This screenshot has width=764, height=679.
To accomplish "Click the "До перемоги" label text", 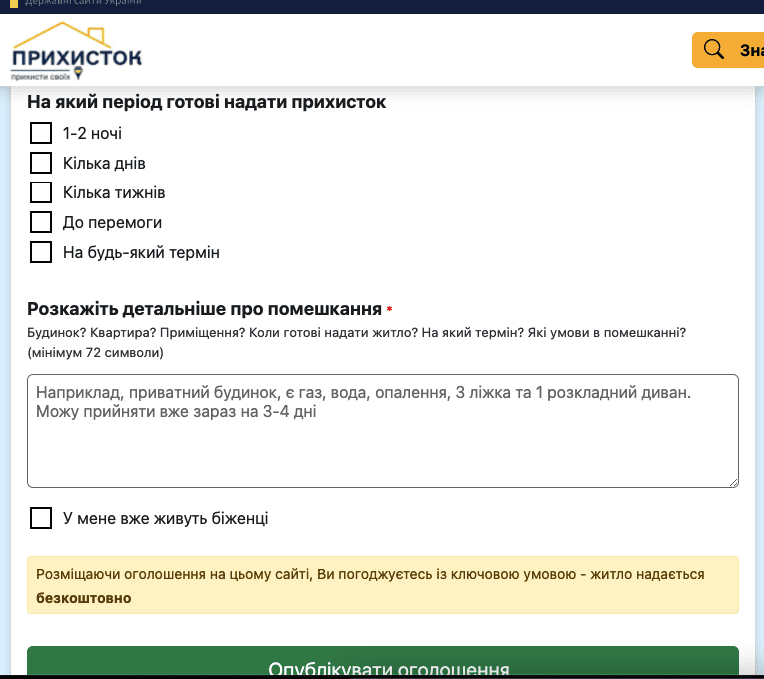I will click(112, 223).
